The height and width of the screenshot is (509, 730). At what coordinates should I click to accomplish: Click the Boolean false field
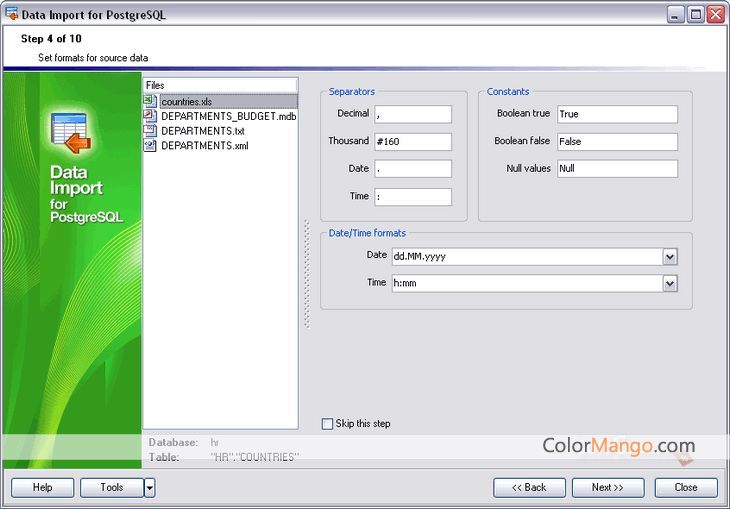tap(617, 142)
